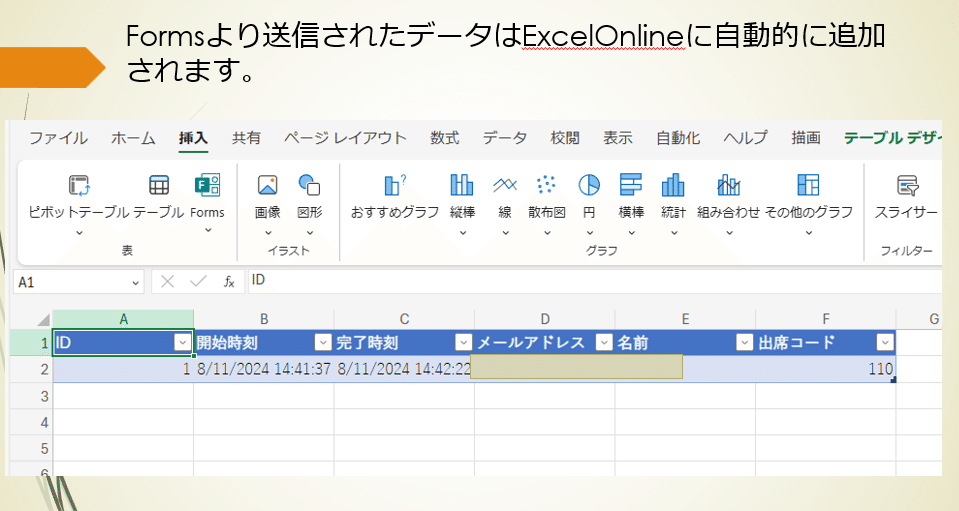Click the 出席コード cell containing 110
Screen dimensions: 959x511
826,369
